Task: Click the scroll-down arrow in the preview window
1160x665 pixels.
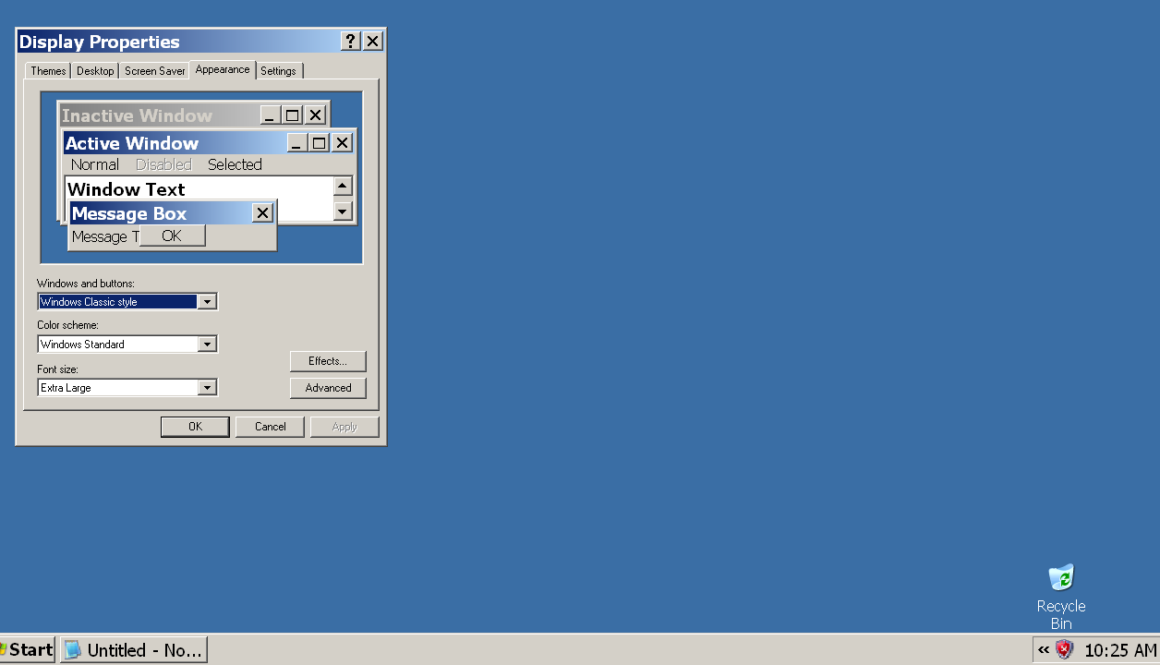Action: (342, 211)
